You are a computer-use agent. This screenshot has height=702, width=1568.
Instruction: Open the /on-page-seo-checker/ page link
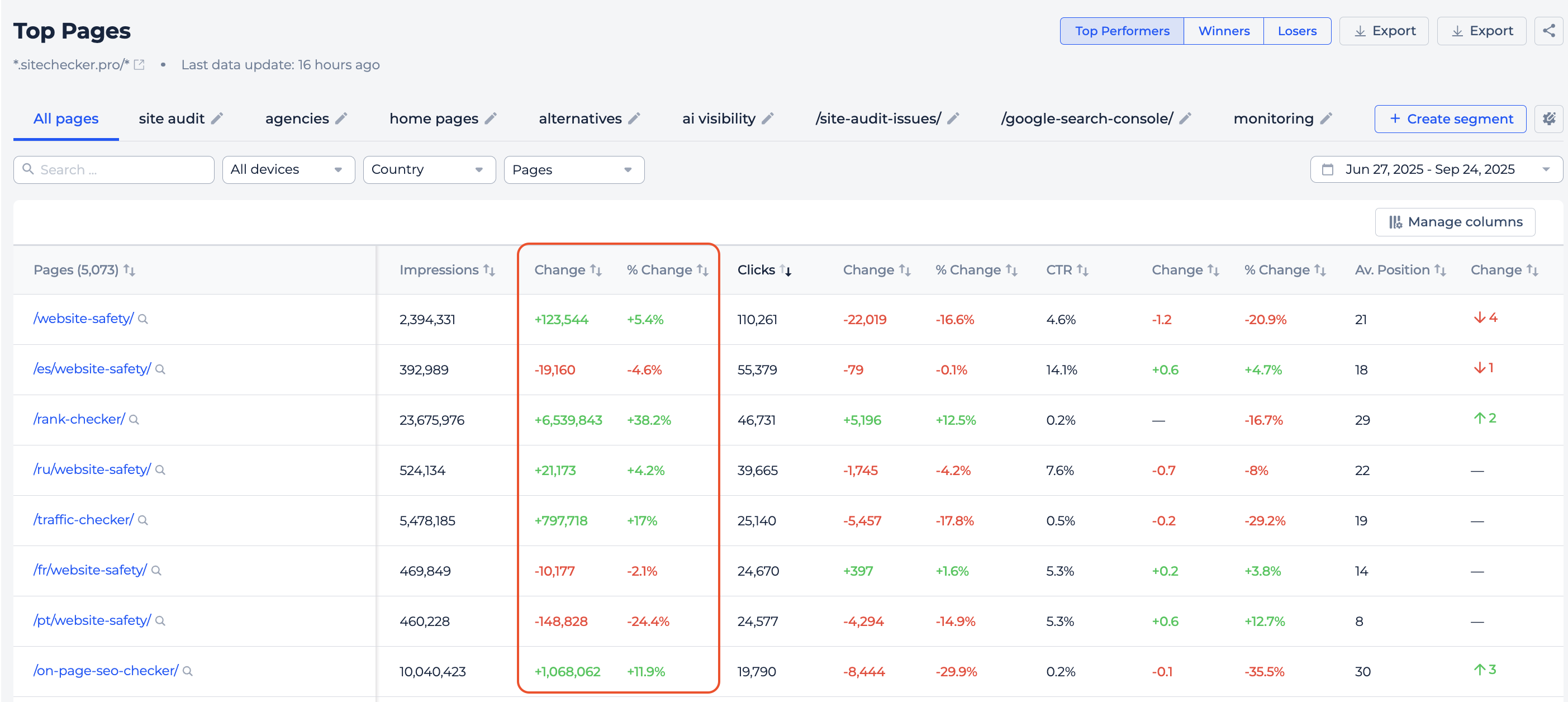click(x=106, y=670)
